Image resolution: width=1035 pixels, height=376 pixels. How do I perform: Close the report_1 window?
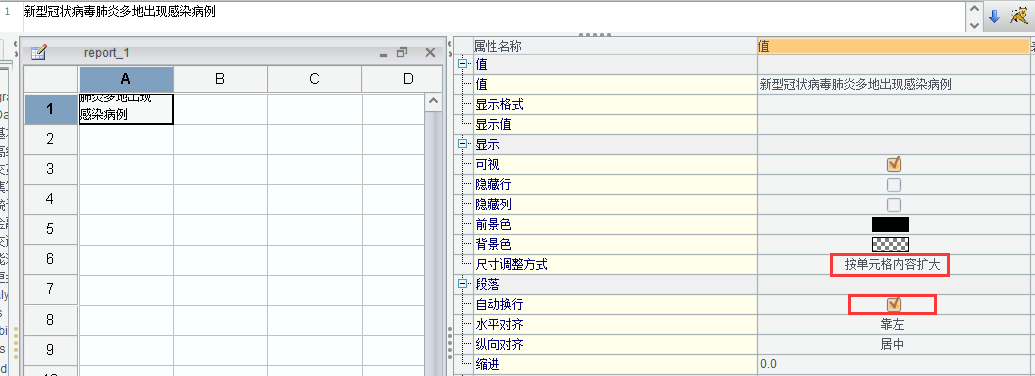point(430,53)
